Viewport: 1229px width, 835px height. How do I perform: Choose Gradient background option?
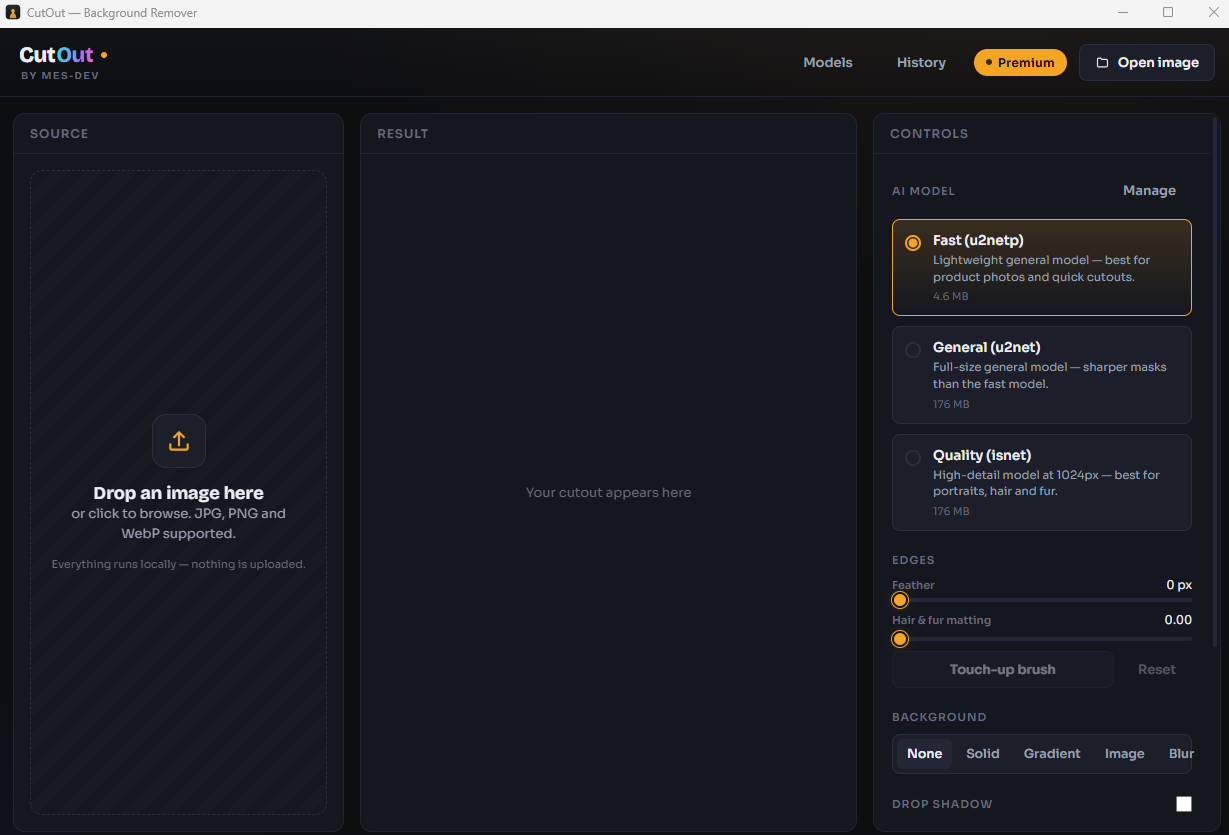pyautogui.click(x=1052, y=754)
